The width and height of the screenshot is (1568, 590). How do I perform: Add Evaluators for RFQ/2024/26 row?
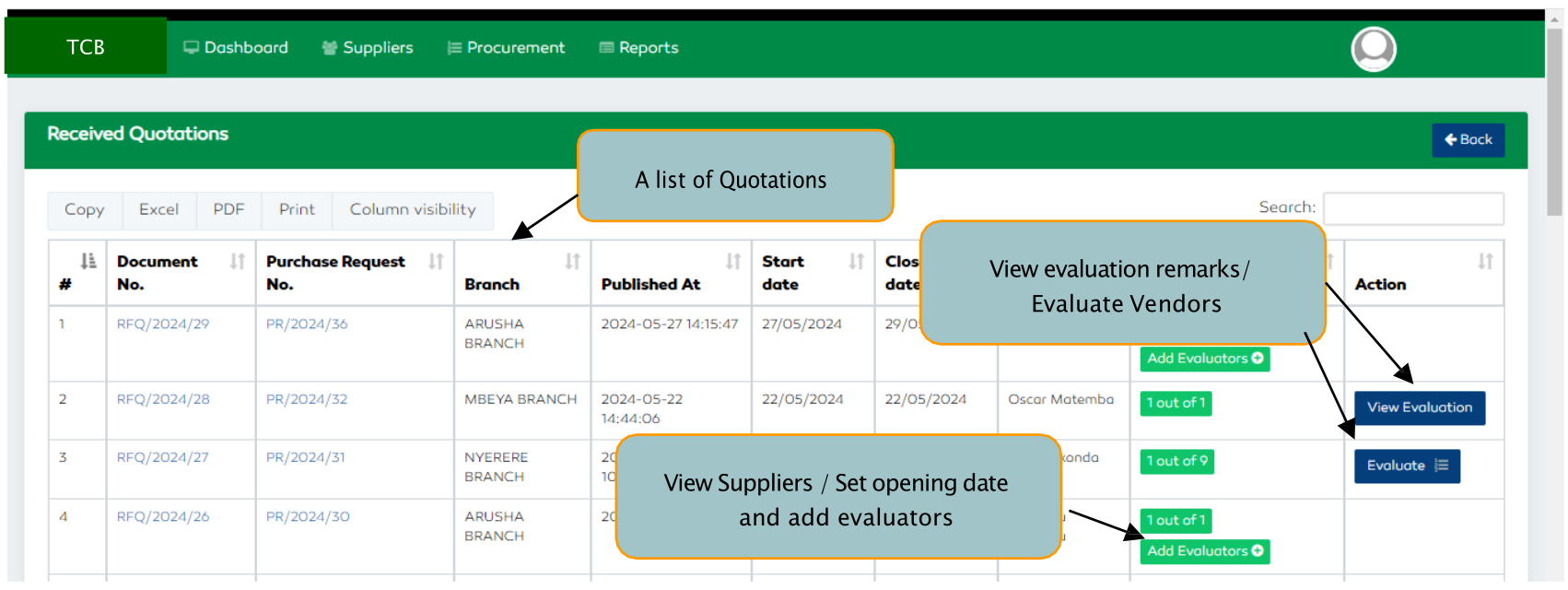[1204, 551]
